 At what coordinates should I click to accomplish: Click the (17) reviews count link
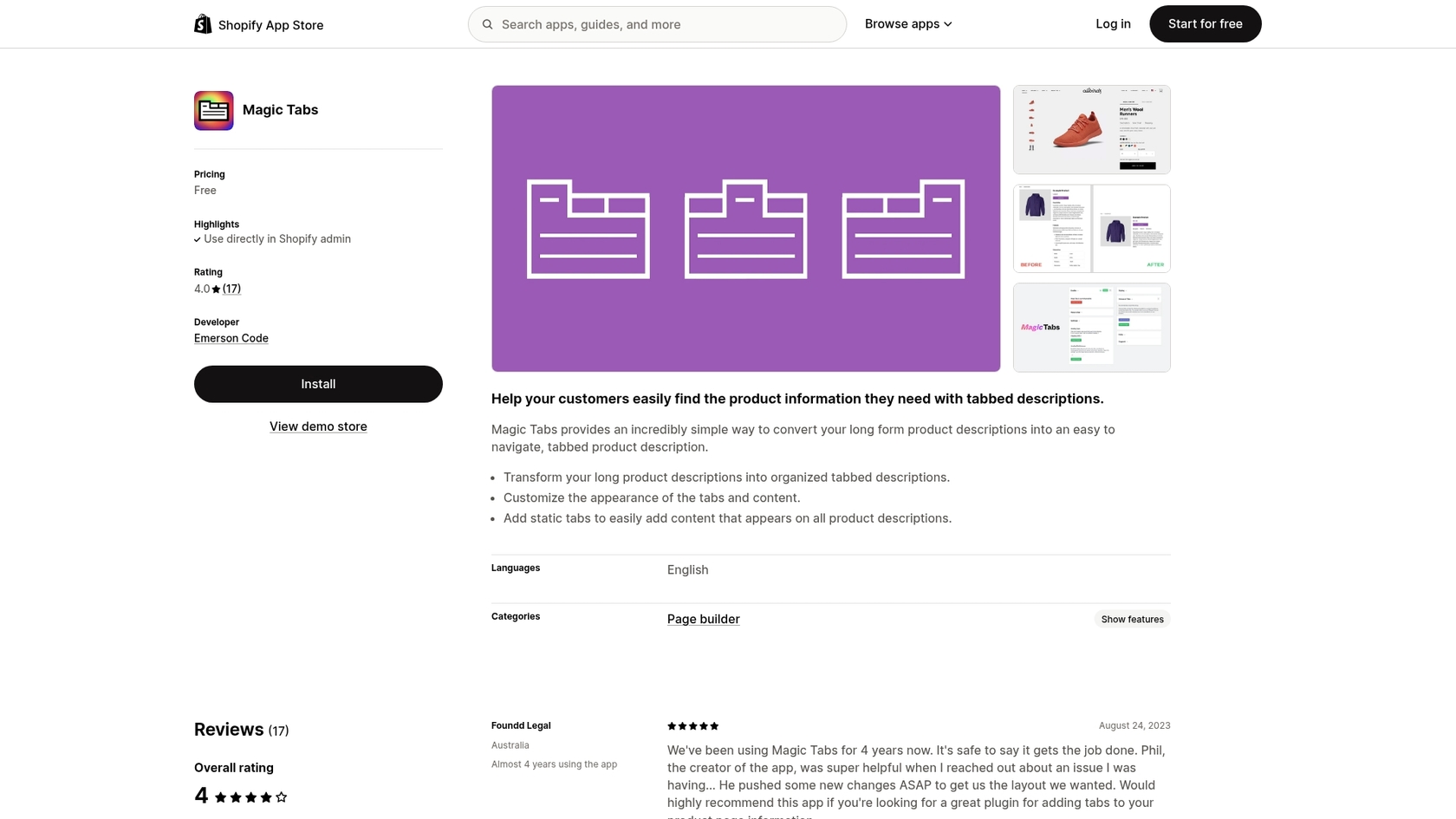click(231, 289)
